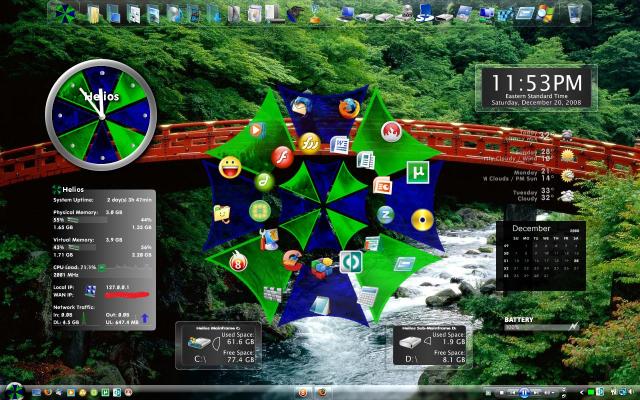
Task: Open the yellow folder in top dock
Action: (x=93, y=14)
